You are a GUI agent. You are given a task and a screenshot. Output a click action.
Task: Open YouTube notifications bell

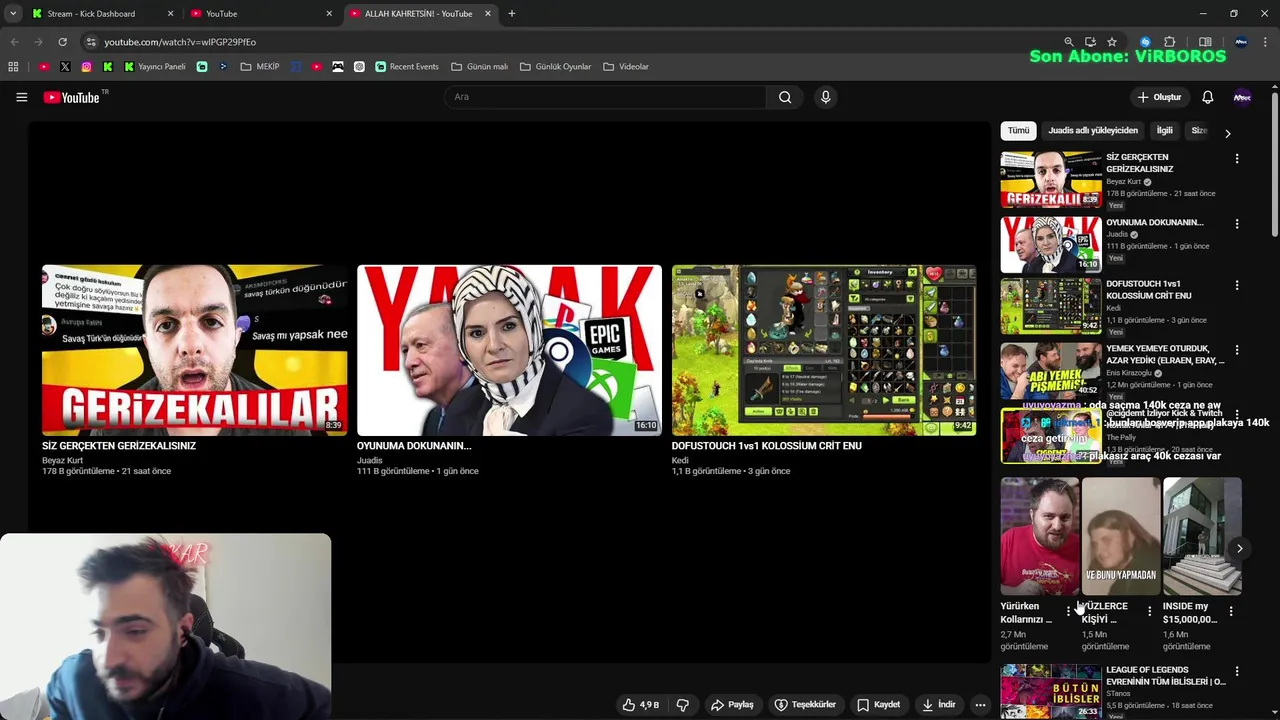(1207, 97)
